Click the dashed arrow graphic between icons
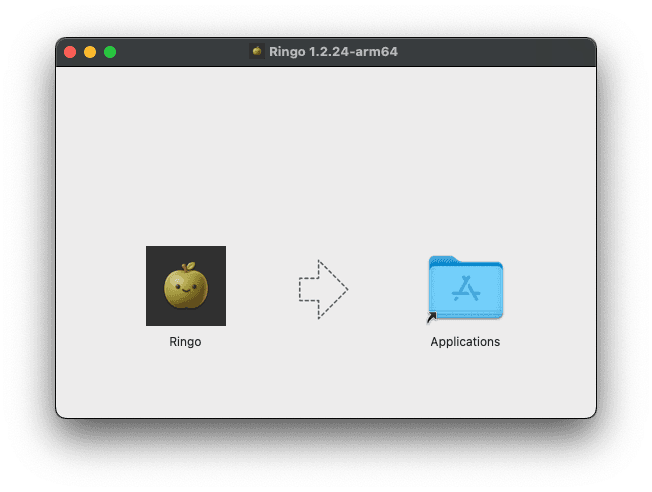The image size is (652, 492). point(323,289)
